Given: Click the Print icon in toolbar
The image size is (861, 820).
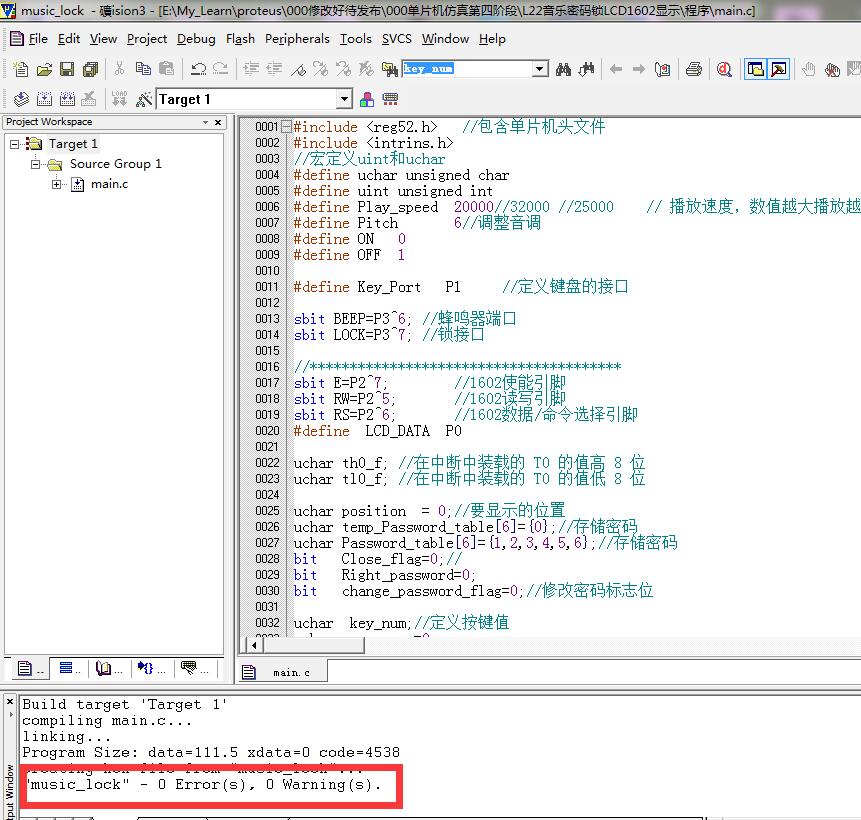Looking at the screenshot, I should (693, 69).
